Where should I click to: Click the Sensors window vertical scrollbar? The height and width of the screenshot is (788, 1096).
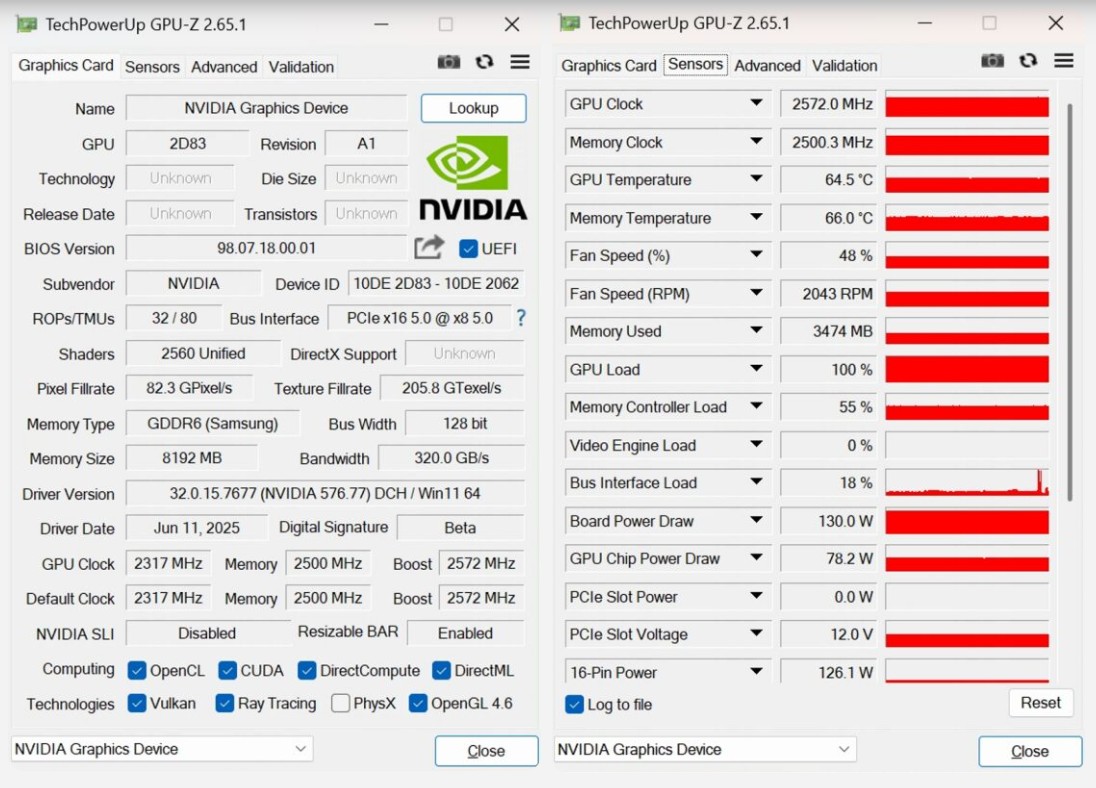point(1069,302)
